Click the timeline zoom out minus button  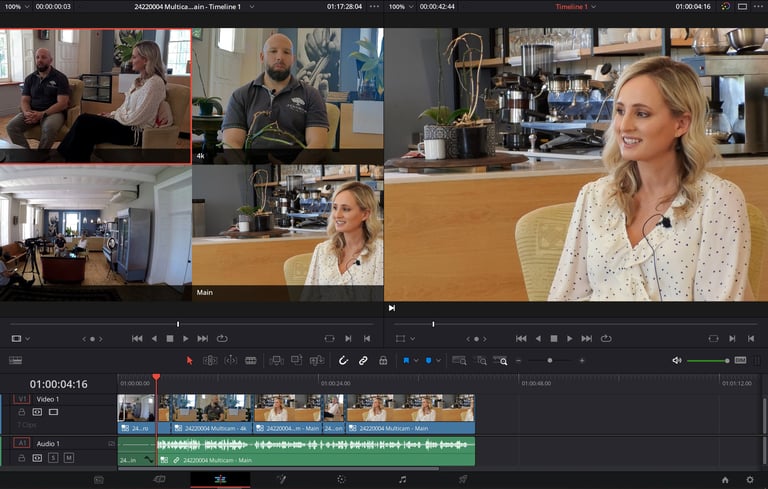coord(519,361)
